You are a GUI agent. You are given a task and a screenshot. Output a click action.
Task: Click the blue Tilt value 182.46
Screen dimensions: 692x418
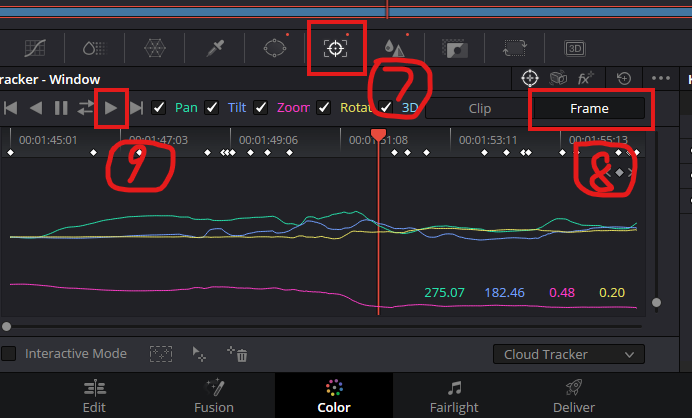pos(504,293)
